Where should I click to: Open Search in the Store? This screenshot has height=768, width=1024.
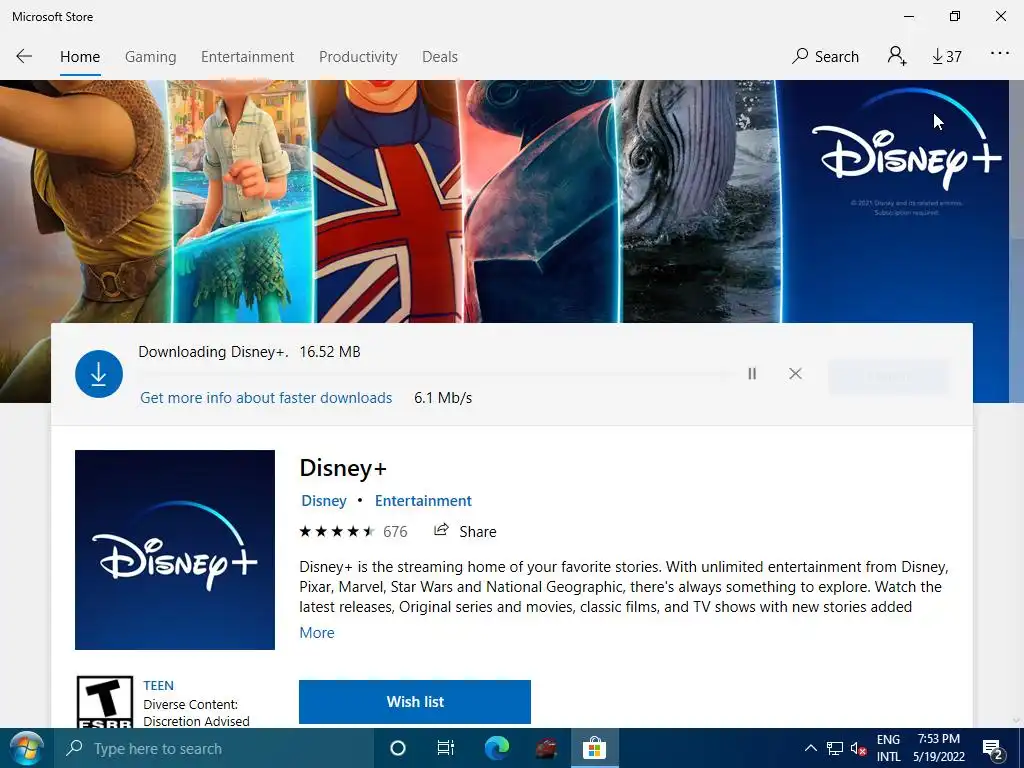(825, 57)
